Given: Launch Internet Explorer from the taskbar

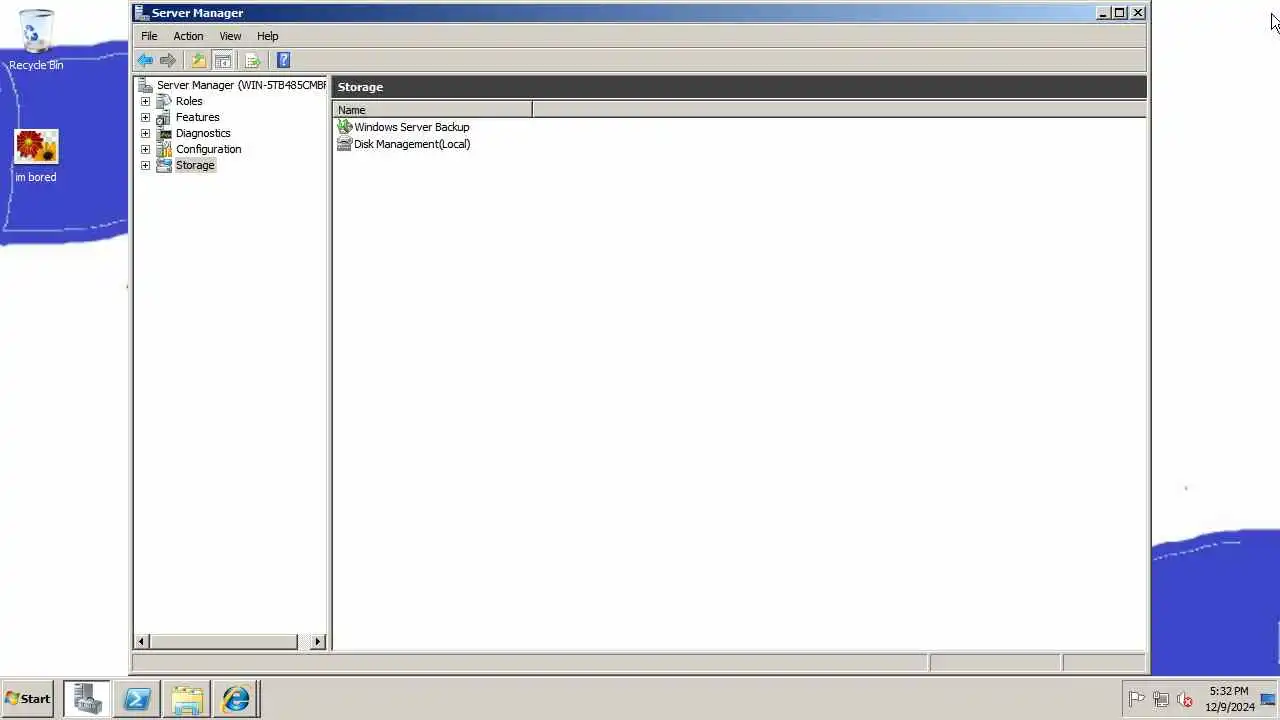Looking at the screenshot, I should [236, 699].
